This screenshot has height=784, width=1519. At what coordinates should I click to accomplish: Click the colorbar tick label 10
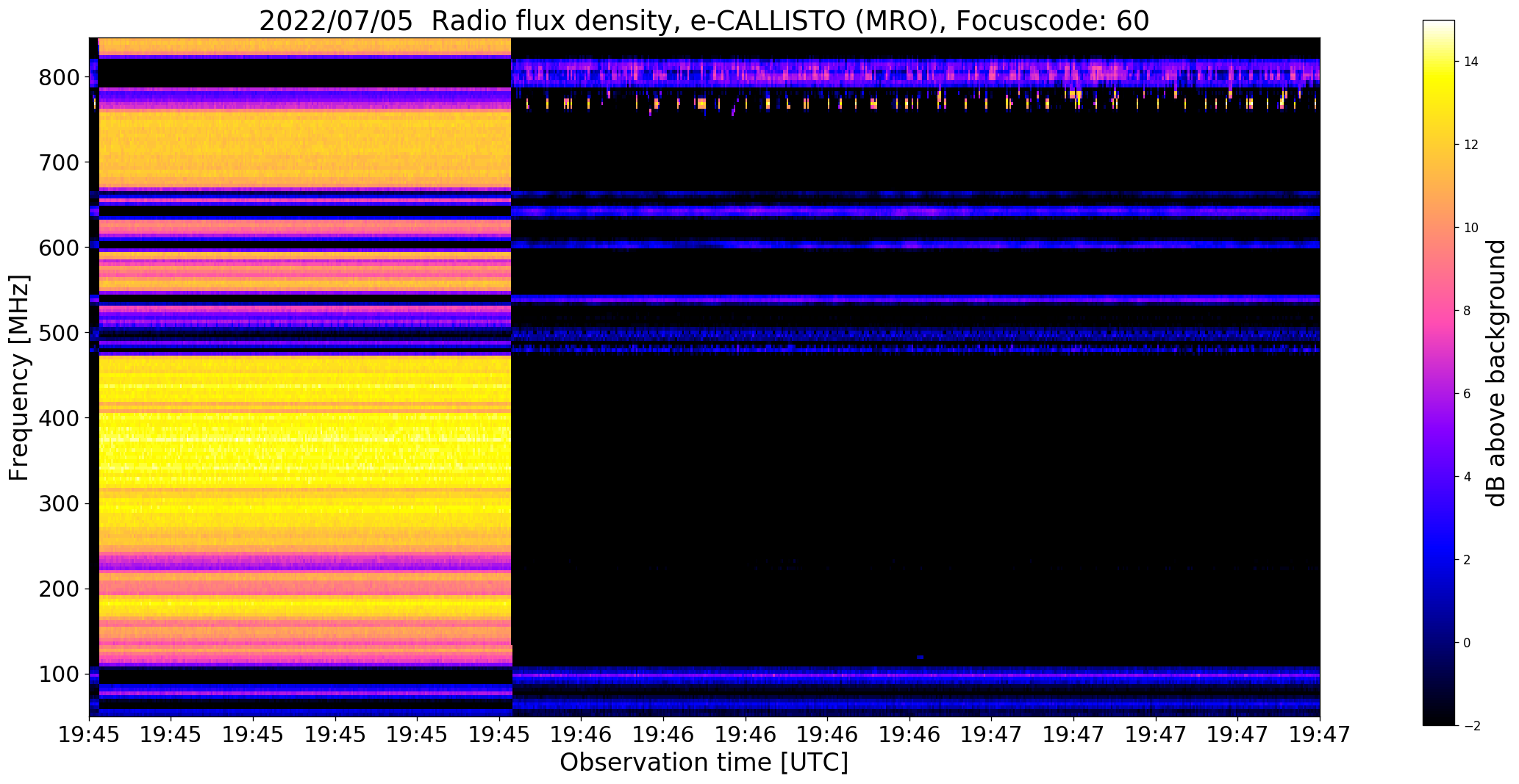pos(1471,228)
